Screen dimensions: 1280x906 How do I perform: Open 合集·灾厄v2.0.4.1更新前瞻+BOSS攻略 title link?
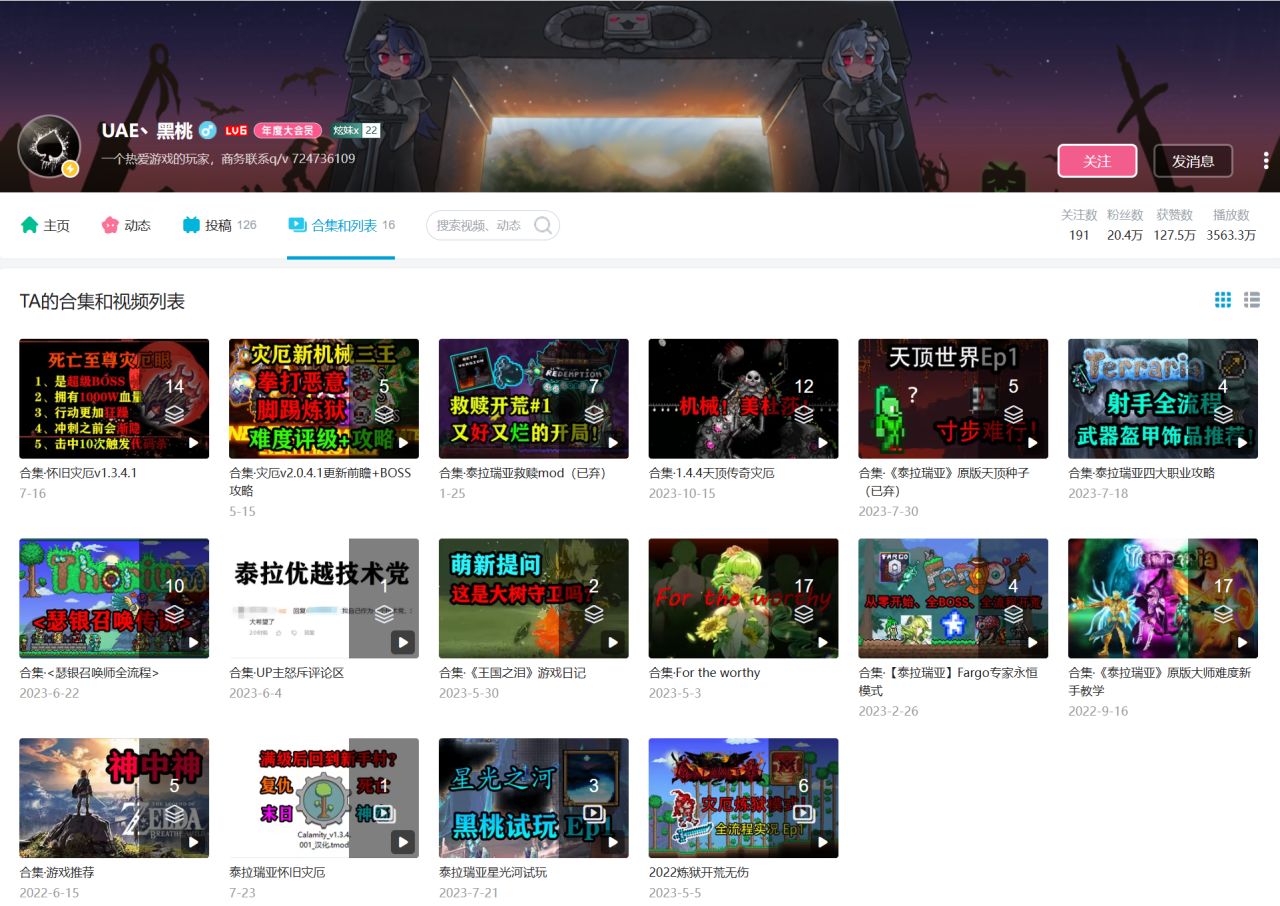click(320, 482)
